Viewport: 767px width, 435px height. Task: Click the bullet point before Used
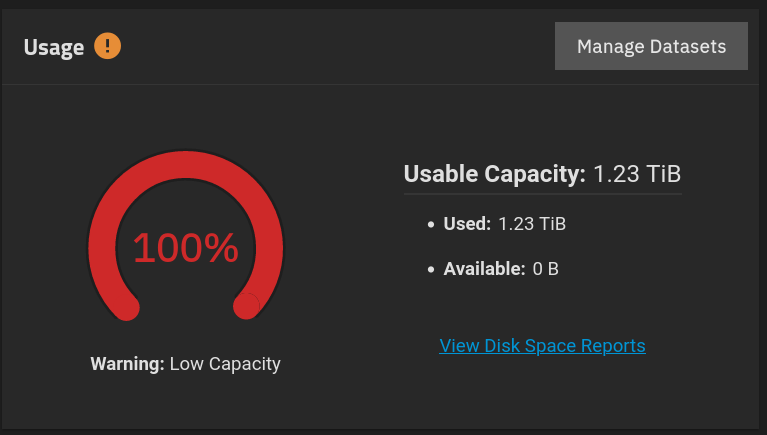click(430, 224)
